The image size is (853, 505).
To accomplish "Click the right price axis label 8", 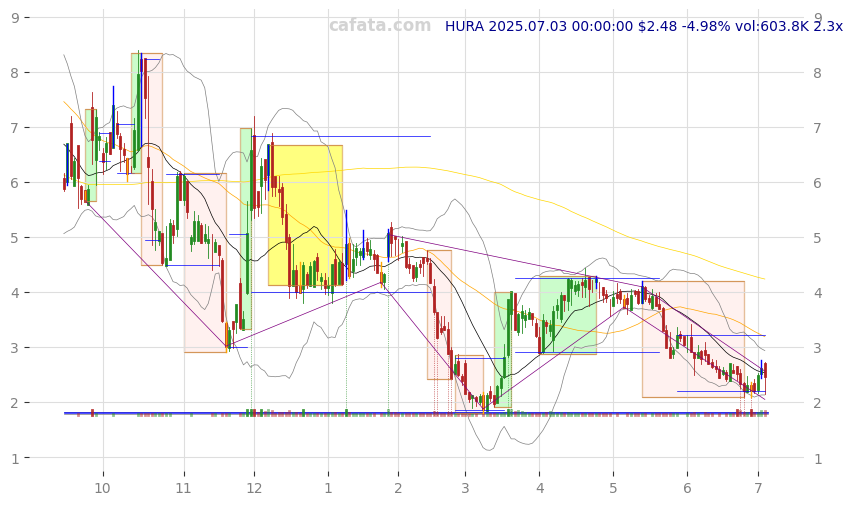I will pyautogui.click(x=817, y=73).
